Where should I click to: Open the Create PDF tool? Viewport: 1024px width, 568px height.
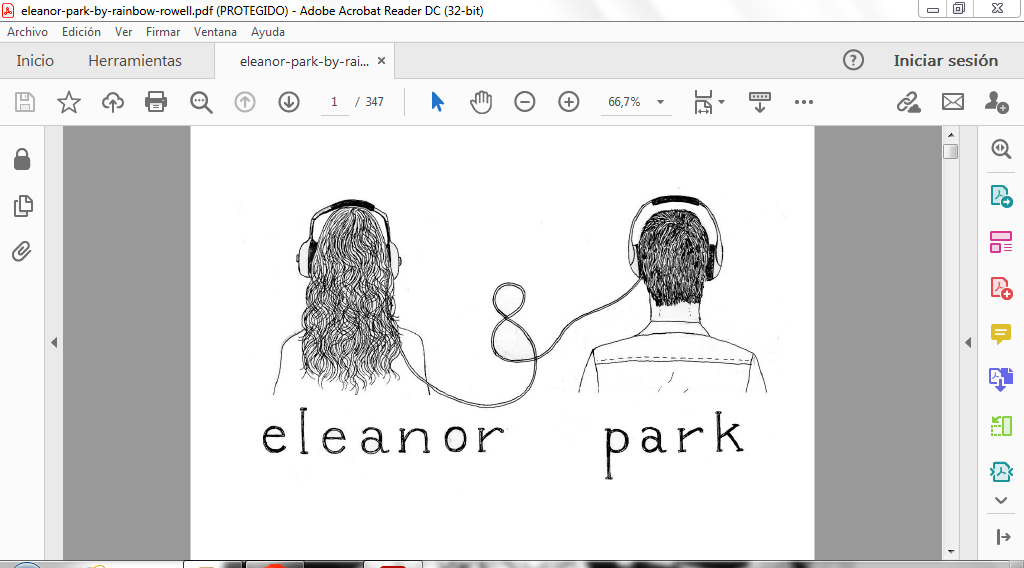(1001, 288)
